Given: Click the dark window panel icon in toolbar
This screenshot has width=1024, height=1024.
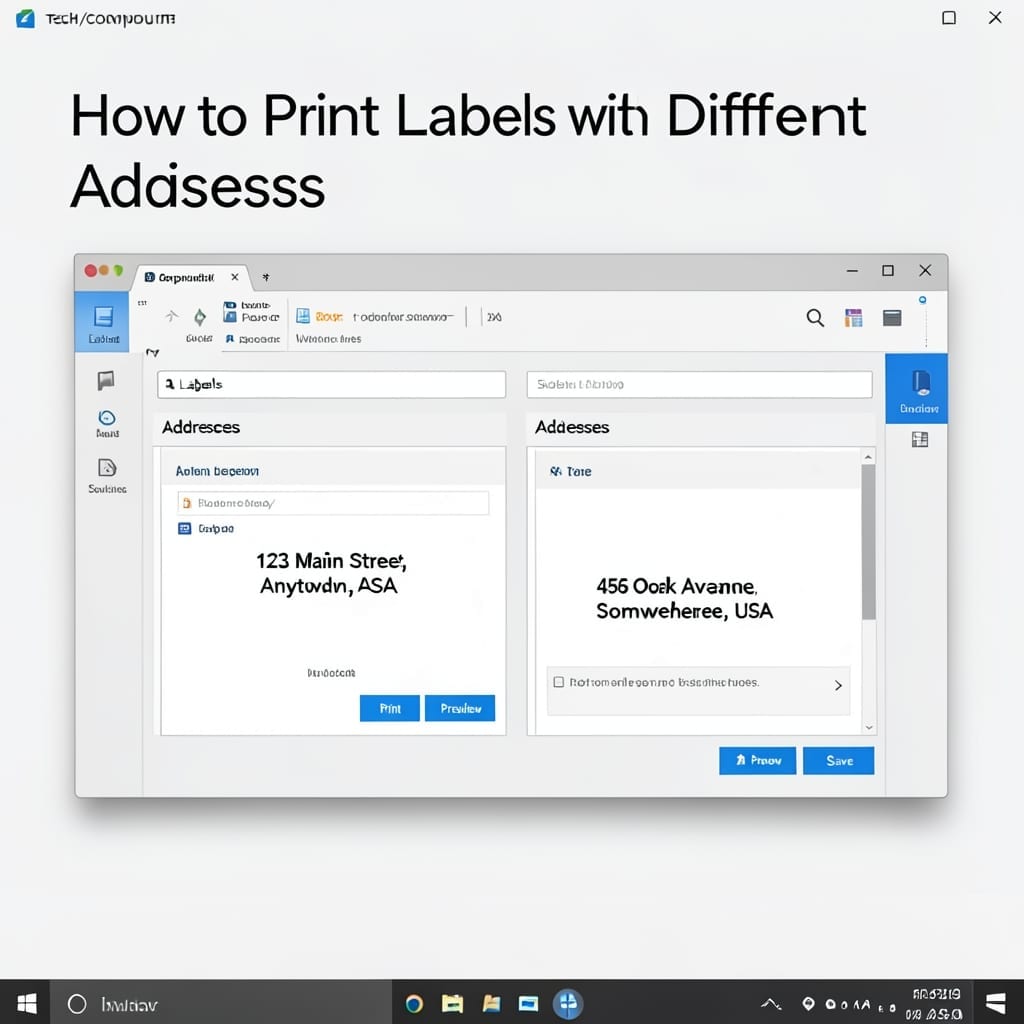Looking at the screenshot, I should pyautogui.click(x=892, y=318).
